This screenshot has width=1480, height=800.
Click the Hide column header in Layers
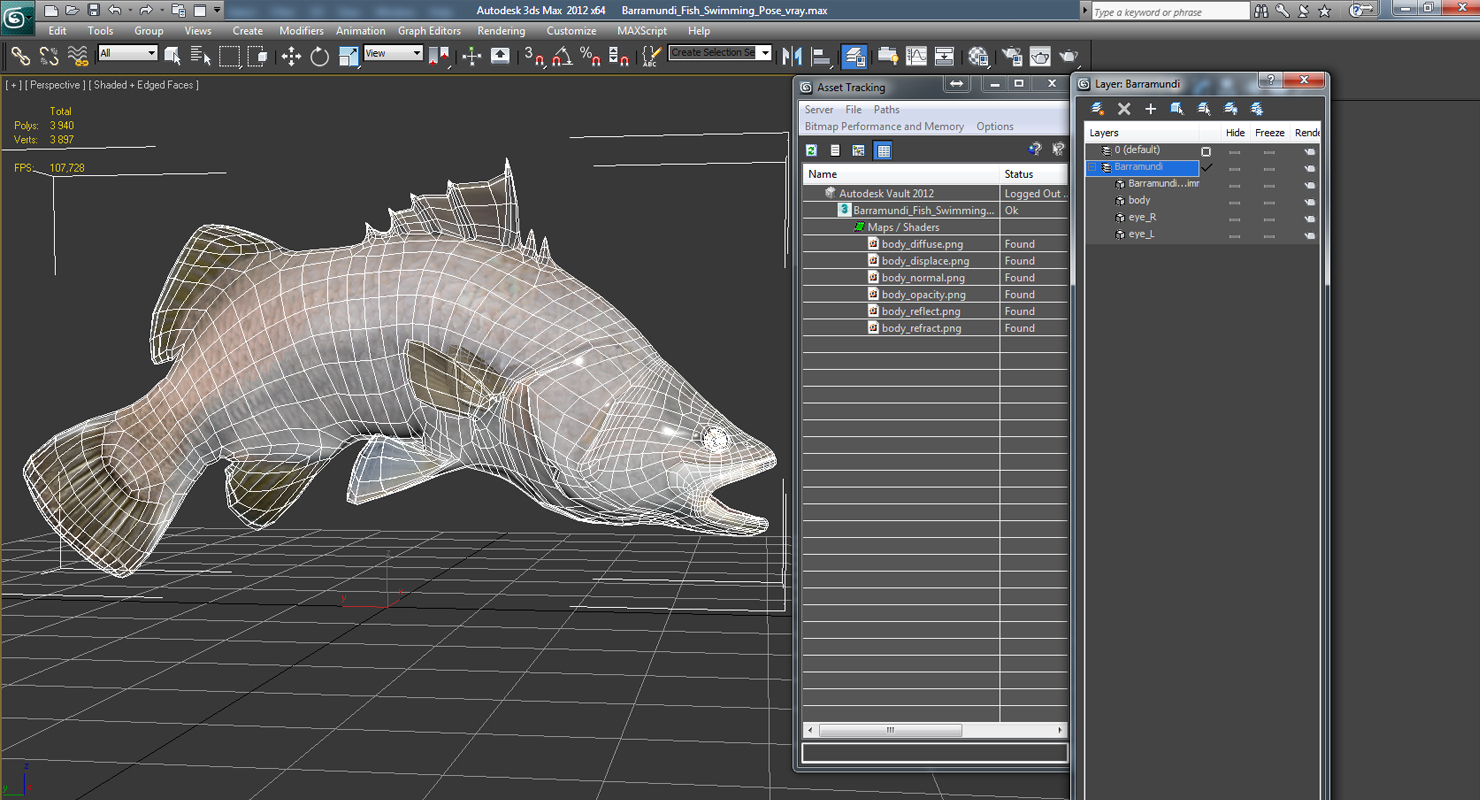tap(1236, 133)
